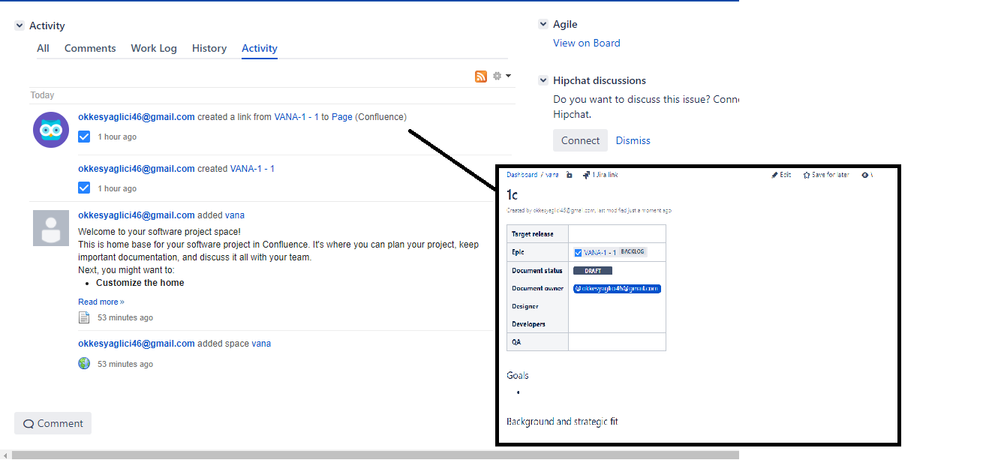This screenshot has width=998, height=460.
Task: Click the watch eye icon in Confluence preview
Action: click(x=866, y=175)
